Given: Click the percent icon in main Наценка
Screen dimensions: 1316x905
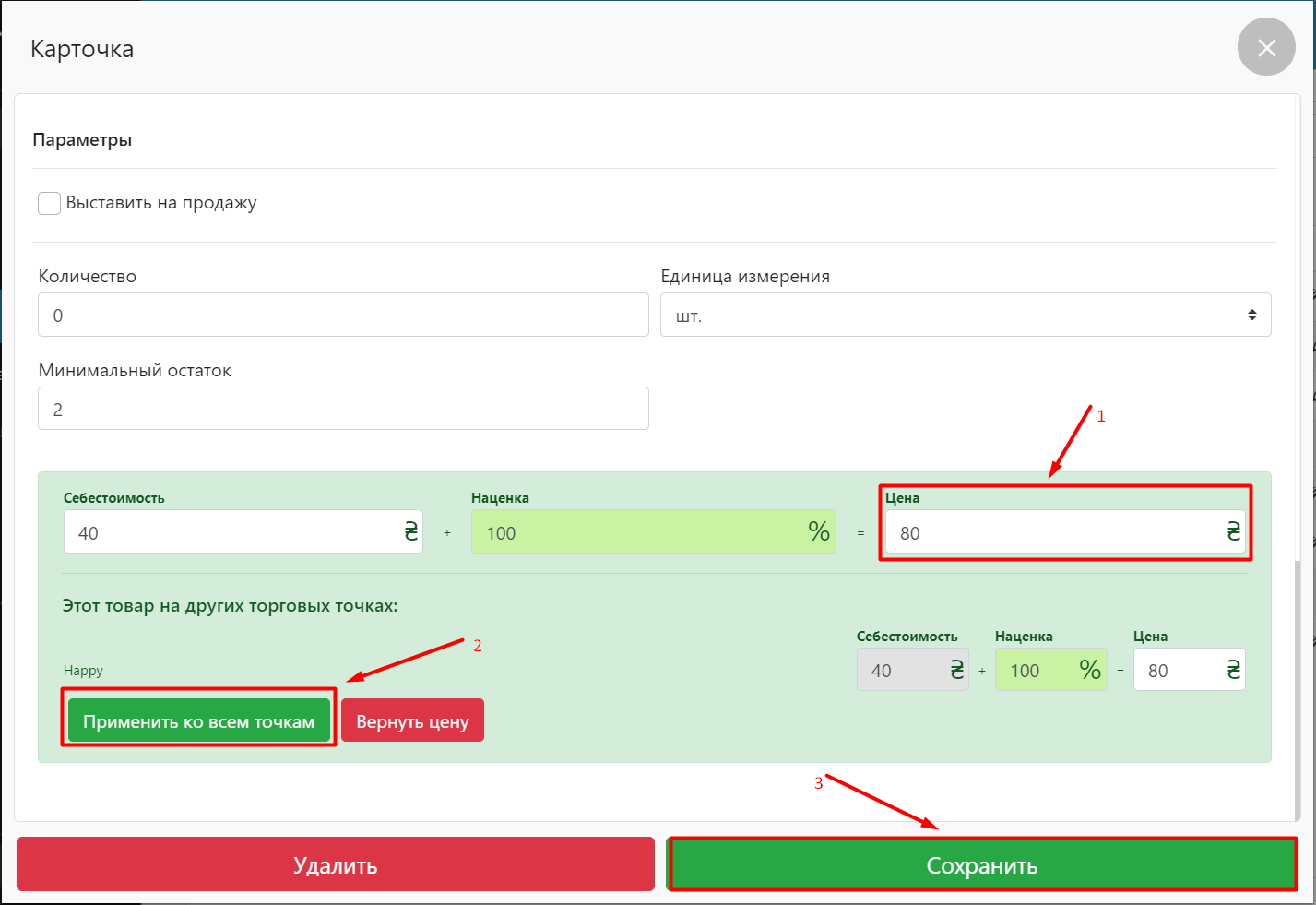Looking at the screenshot, I should pyautogui.click(x=819, y=531).
